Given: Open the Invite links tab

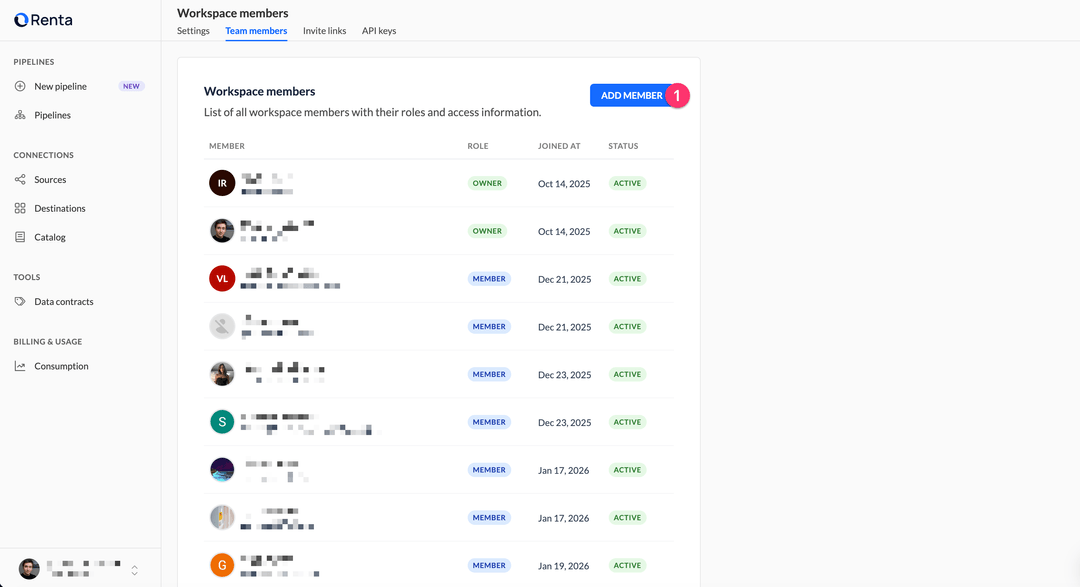Looking at the screenshot, I should (324, 31).
